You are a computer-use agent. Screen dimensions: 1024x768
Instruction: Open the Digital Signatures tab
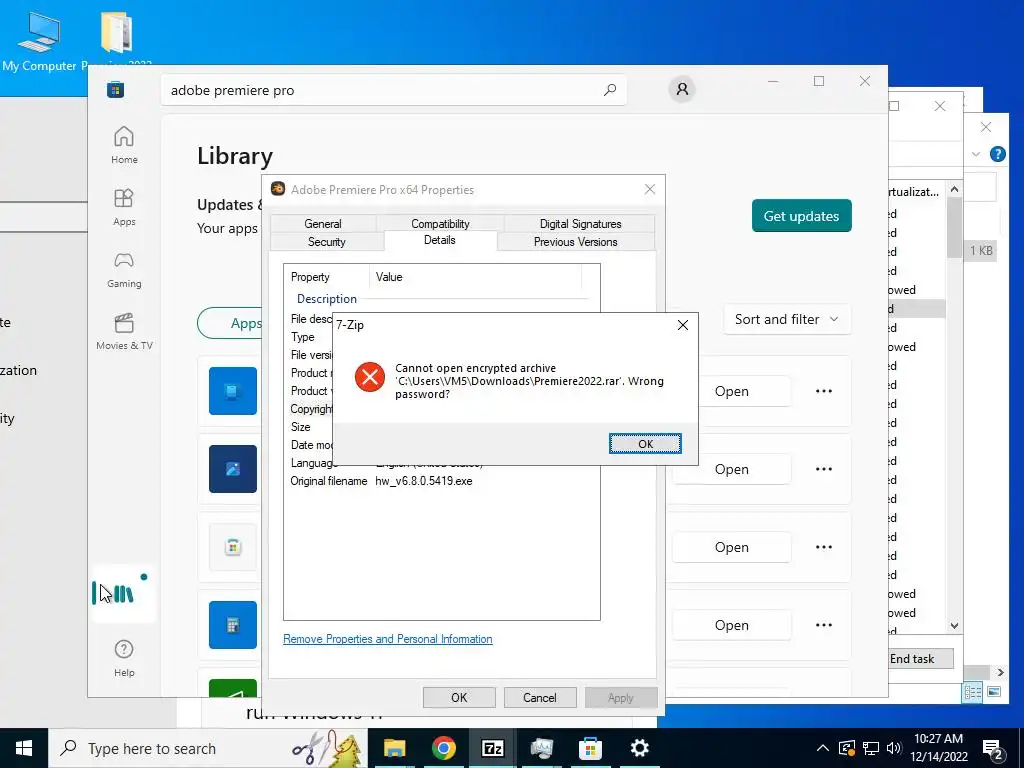(x=580, y=223)
